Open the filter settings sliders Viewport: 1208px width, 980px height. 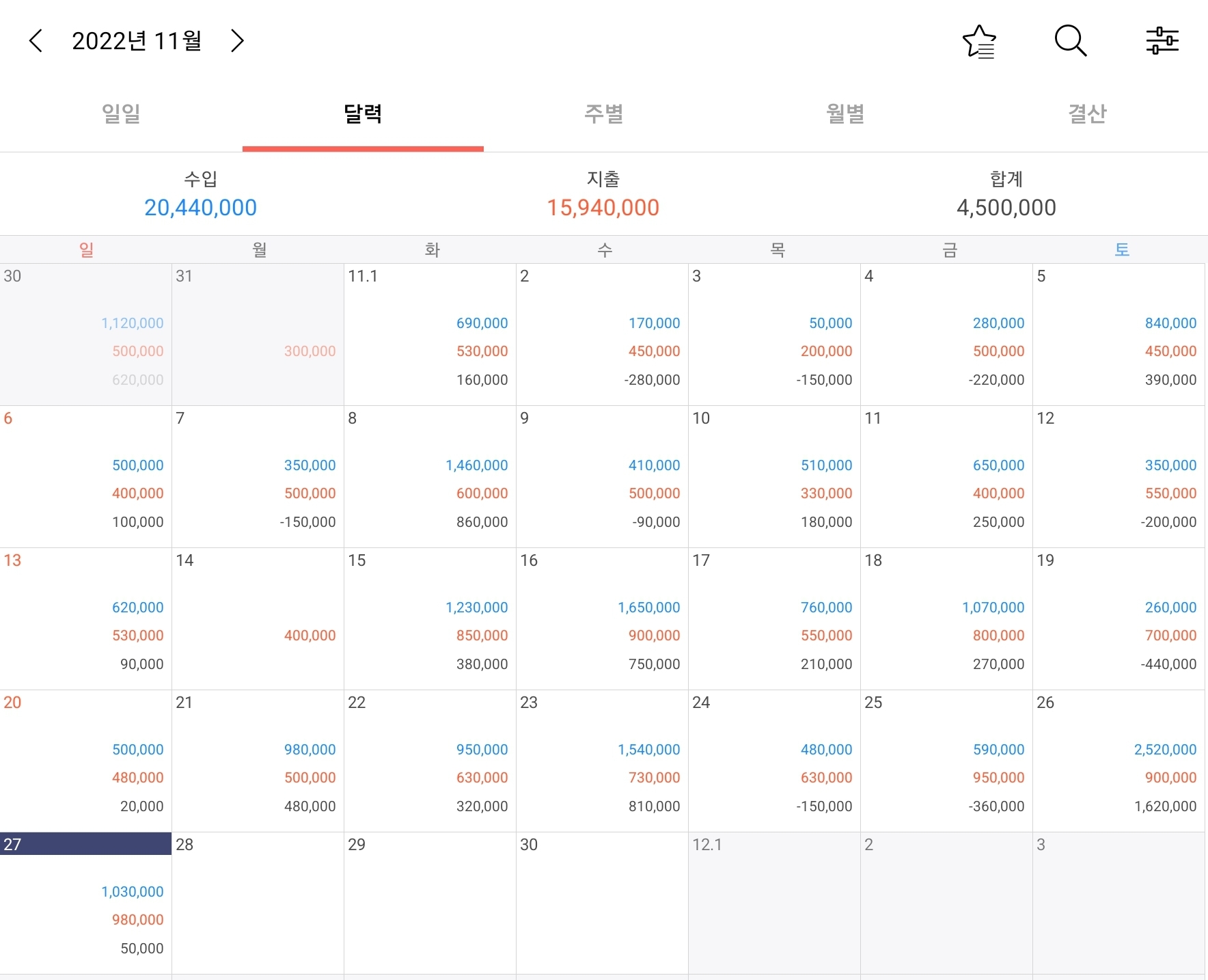(1162, 41)
